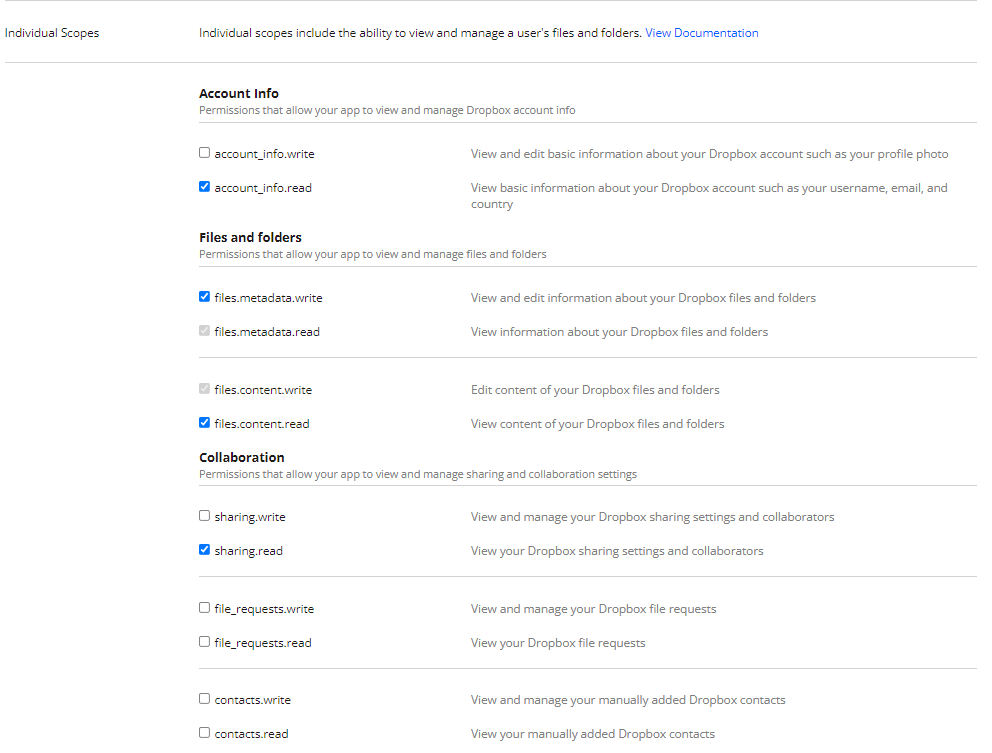
Task: Open the View Documentation link
Action: point(701,33)
